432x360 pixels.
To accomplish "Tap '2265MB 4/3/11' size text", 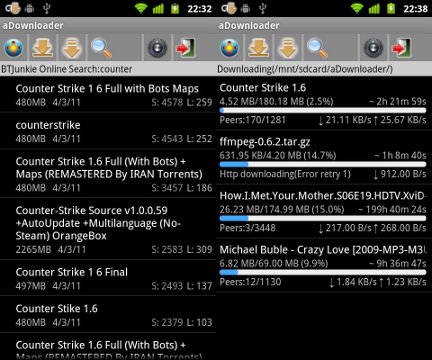I will (51, 249).
